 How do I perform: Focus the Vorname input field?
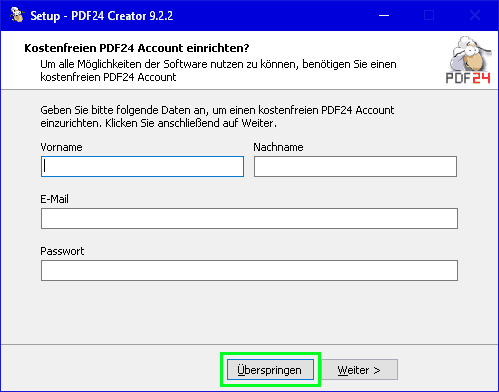click(x=142, y=166)
